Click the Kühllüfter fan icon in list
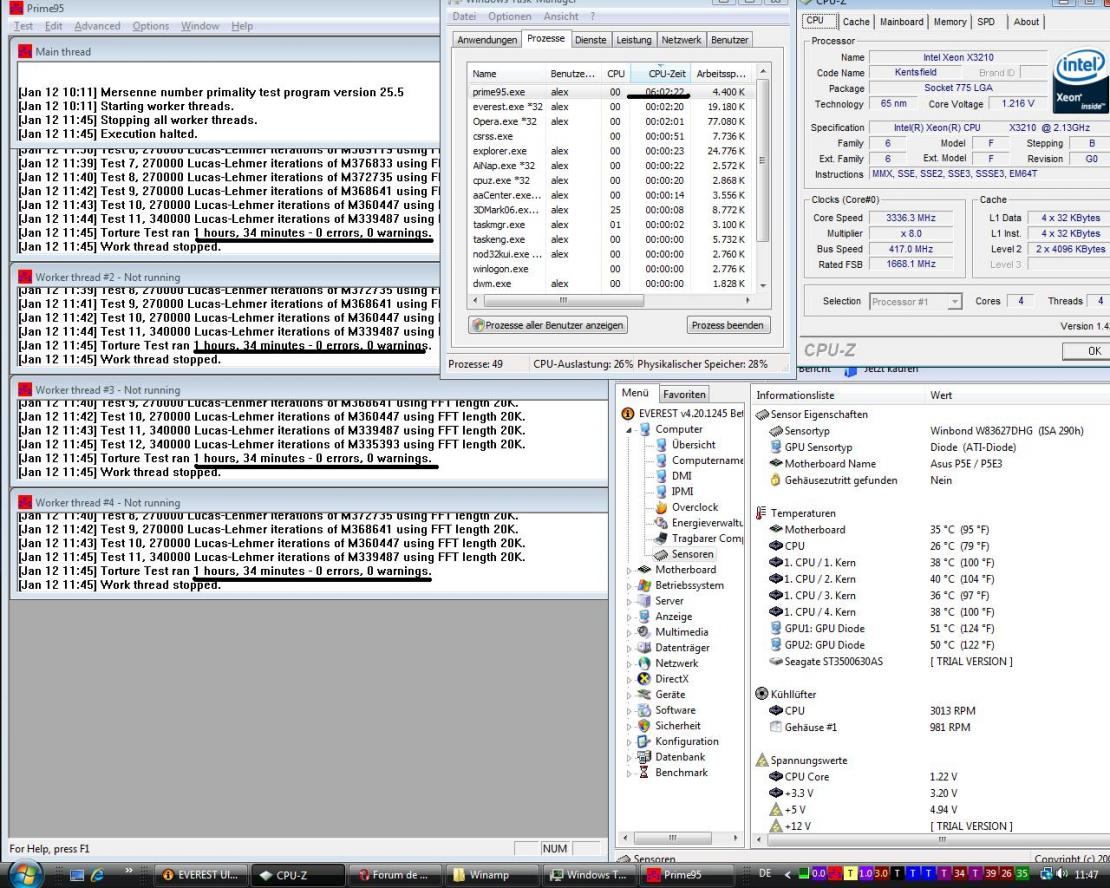Screen dimensions: 1110x888 (x=762, y=694)
